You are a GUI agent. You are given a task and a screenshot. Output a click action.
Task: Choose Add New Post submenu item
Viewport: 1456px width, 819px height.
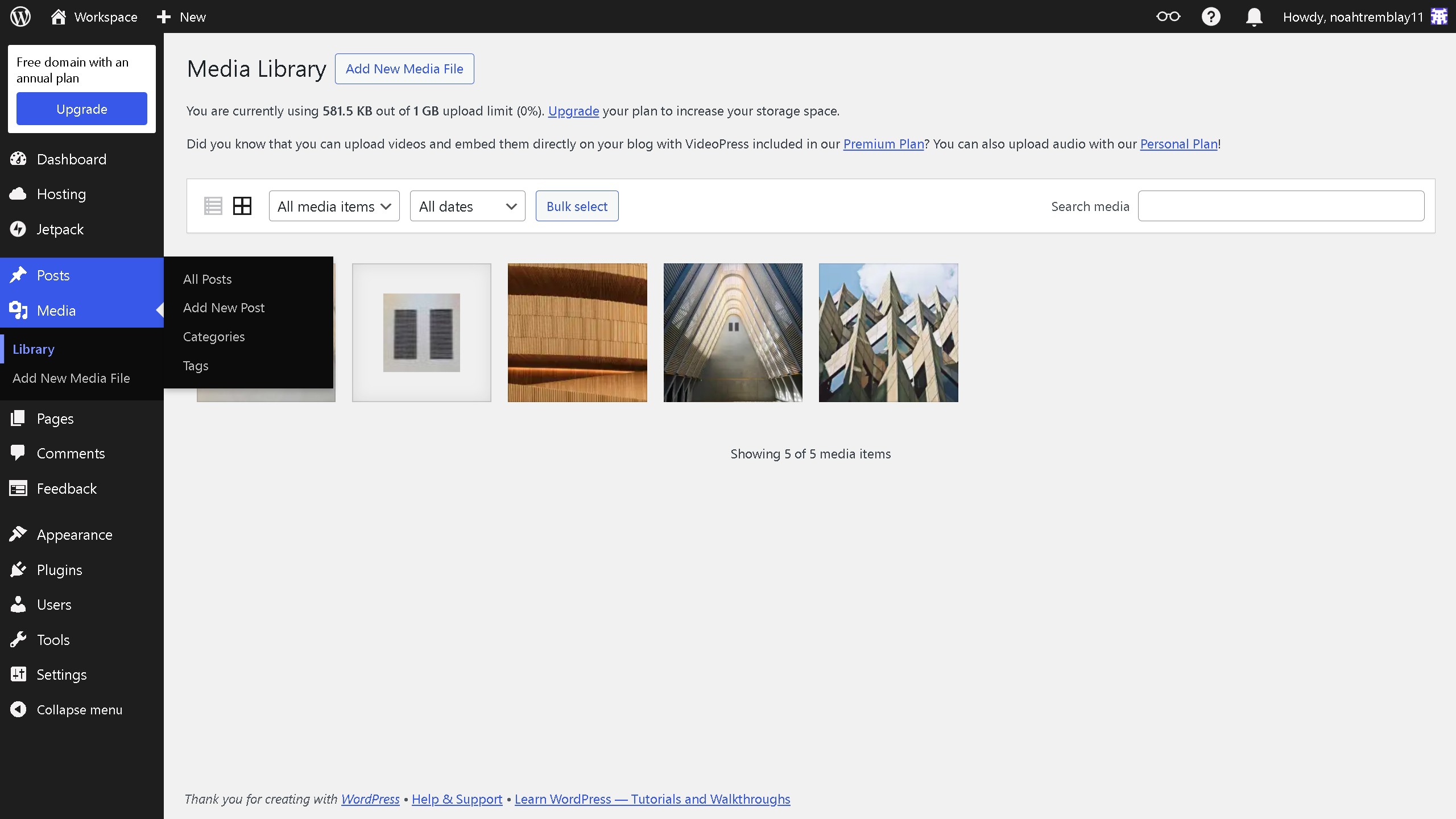(x=224, y=308)
